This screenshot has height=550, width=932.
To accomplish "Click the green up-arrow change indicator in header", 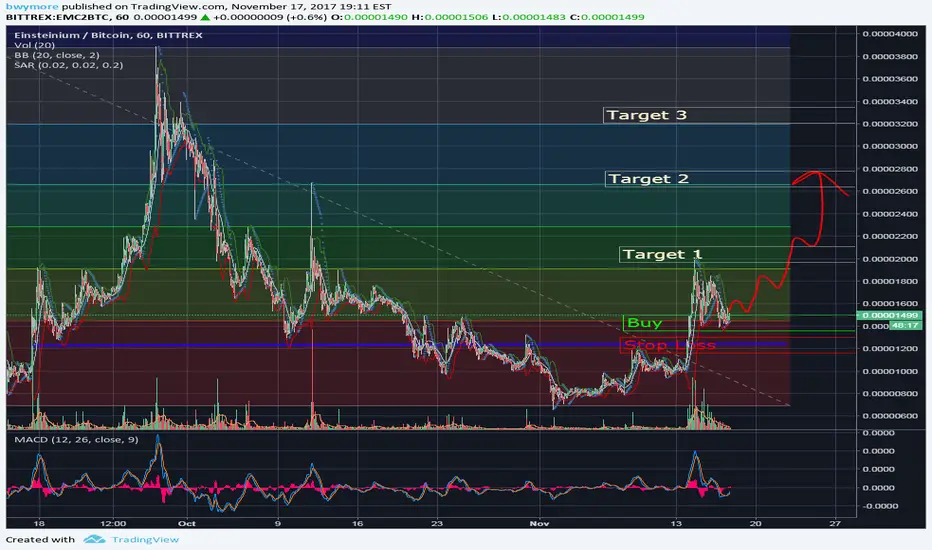I will click(205, 17).
